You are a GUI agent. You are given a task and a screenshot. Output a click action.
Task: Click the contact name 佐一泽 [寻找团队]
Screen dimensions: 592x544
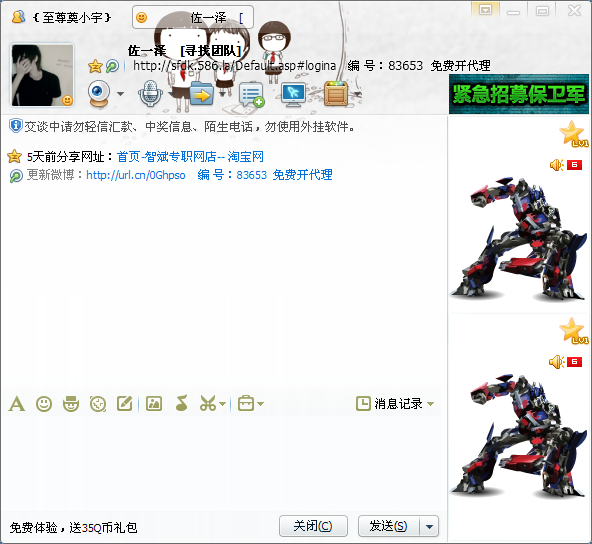tap(185, 51)
